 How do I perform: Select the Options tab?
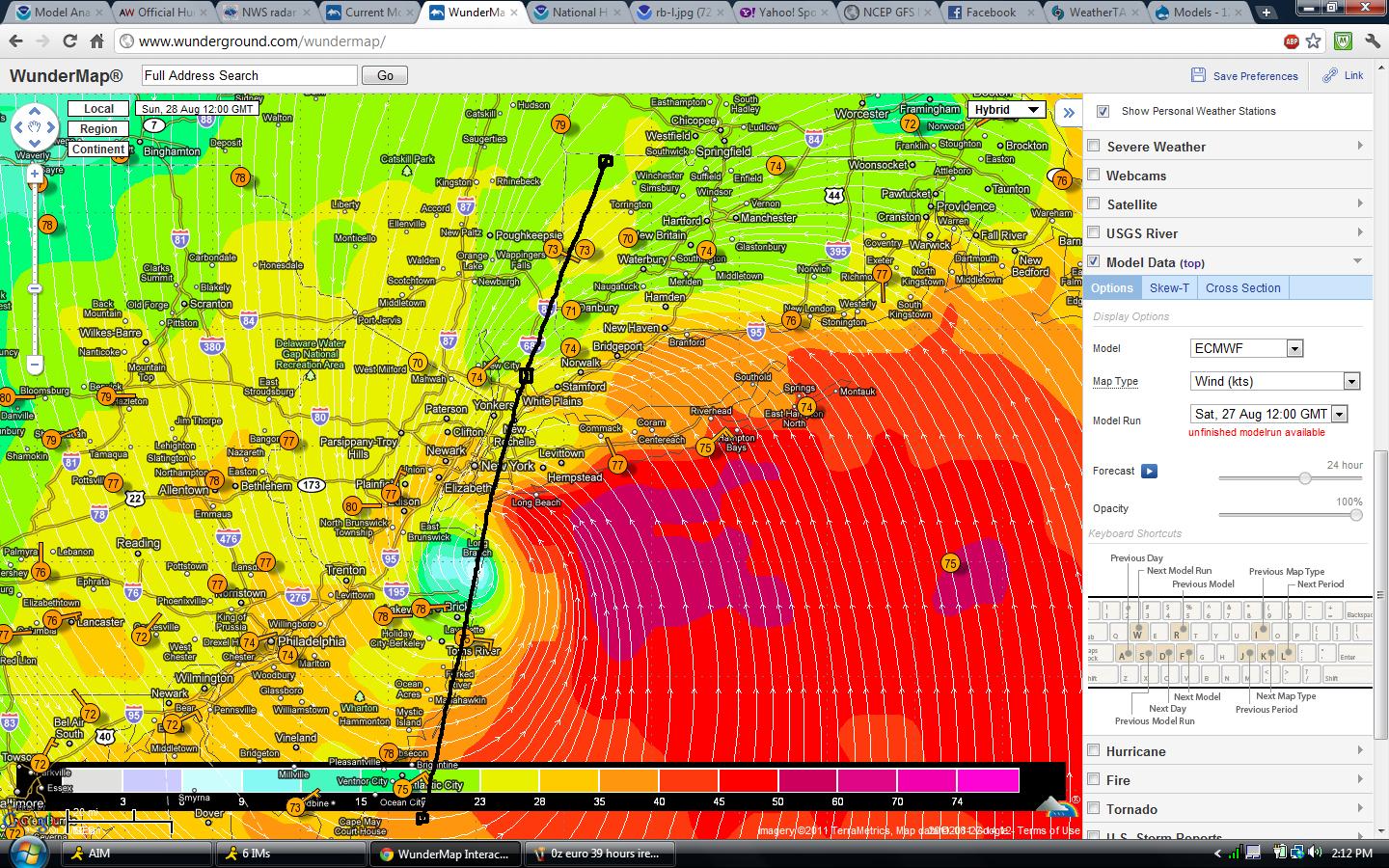[1112, 287]
